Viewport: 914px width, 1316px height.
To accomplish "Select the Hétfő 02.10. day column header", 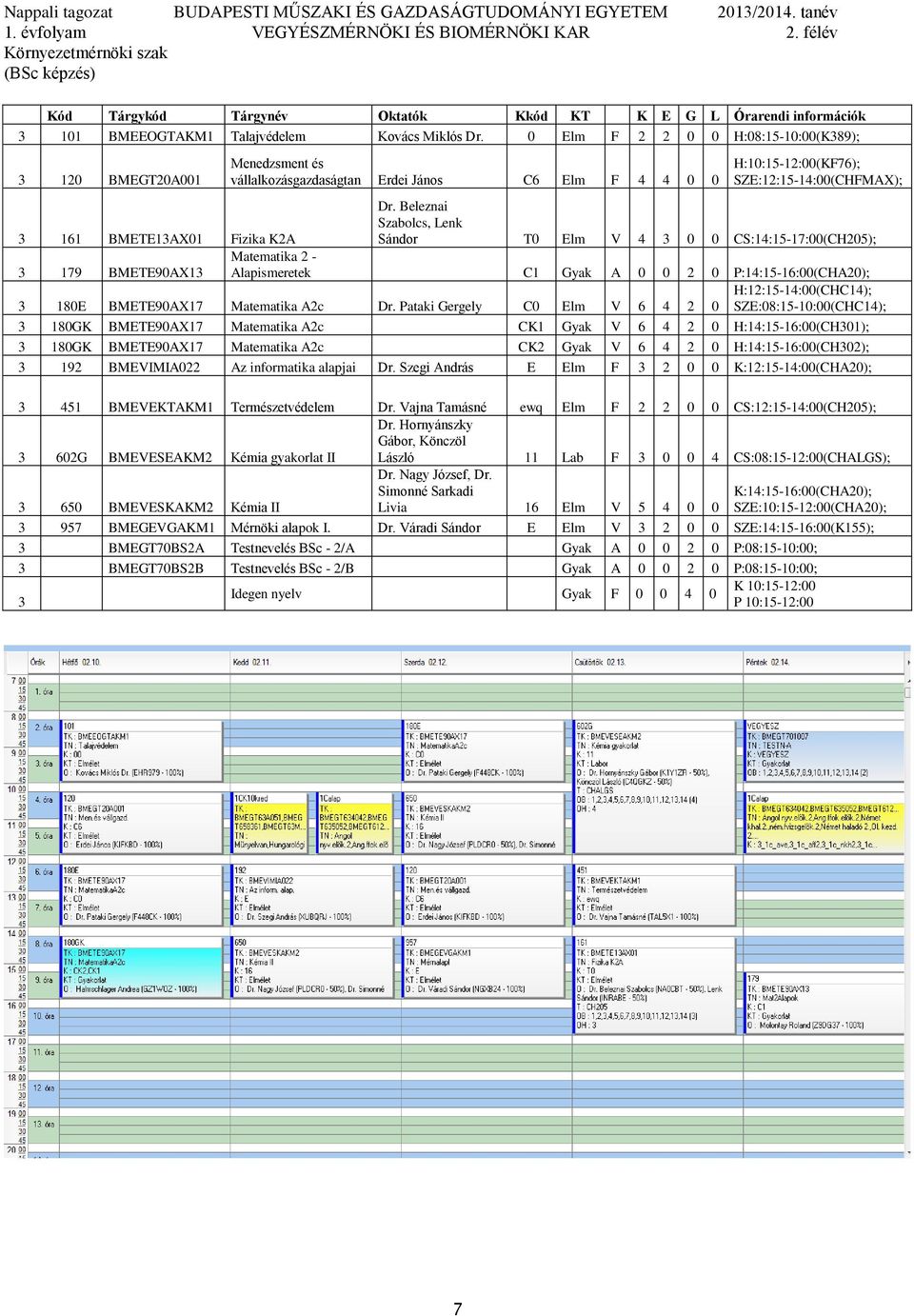I will [145, 662].
